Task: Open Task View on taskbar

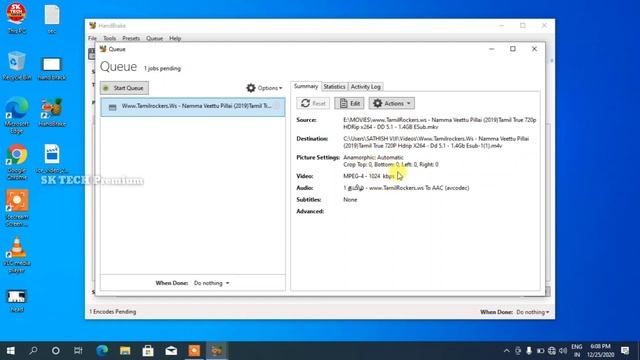Action: [78, 351]
